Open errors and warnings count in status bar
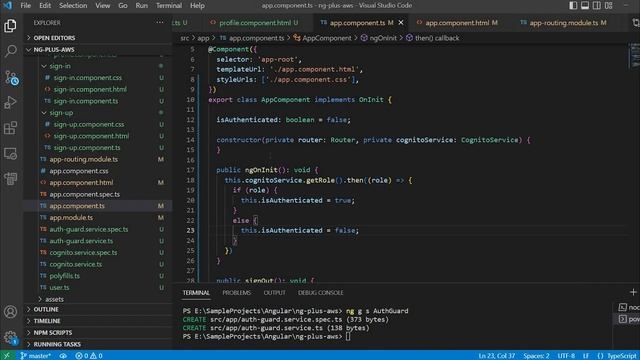Screen dimensions: 640x360 89,356
